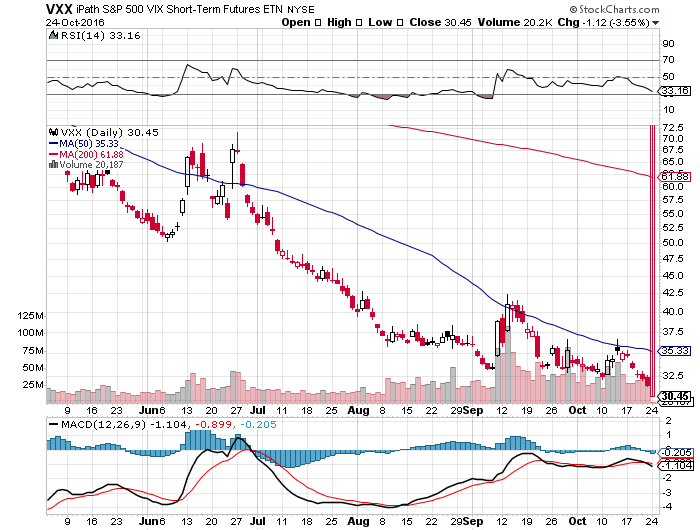Viewport: 700px width, 530px height.
Task: Click the red -0.899 MACD signal value
Action: [x=213, y=425]
